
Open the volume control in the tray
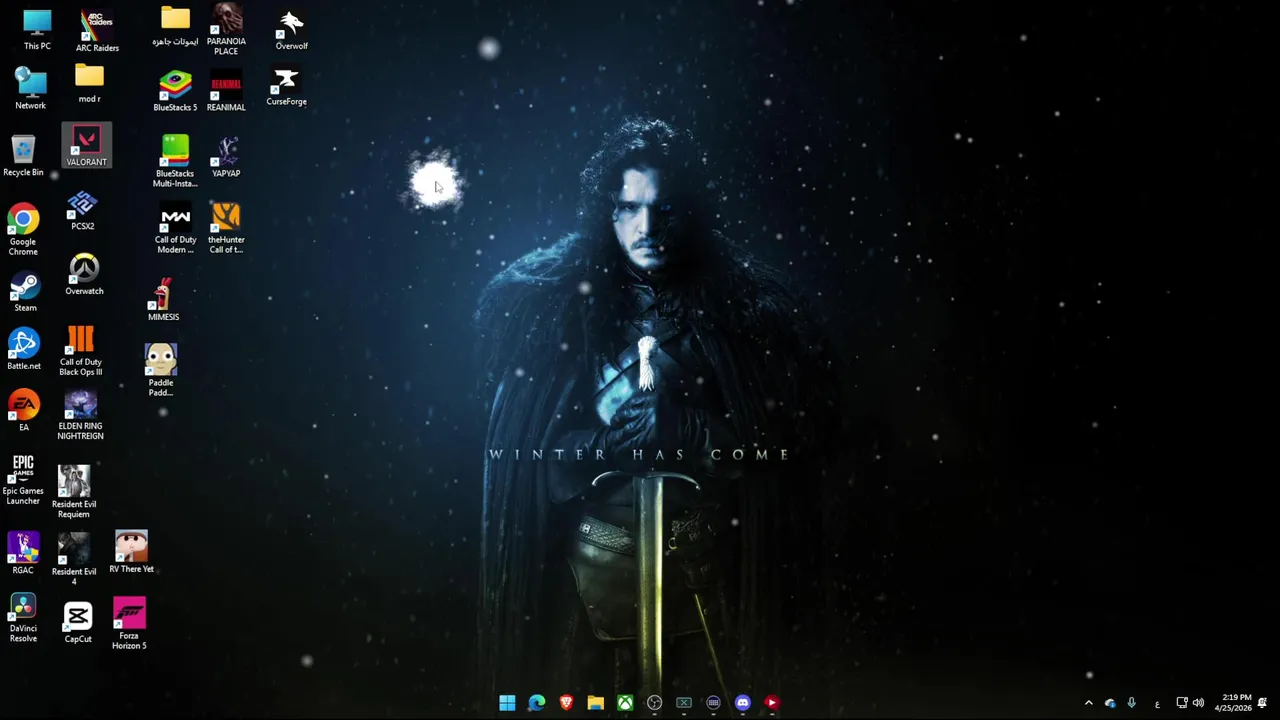click(x=1198, y=703)
